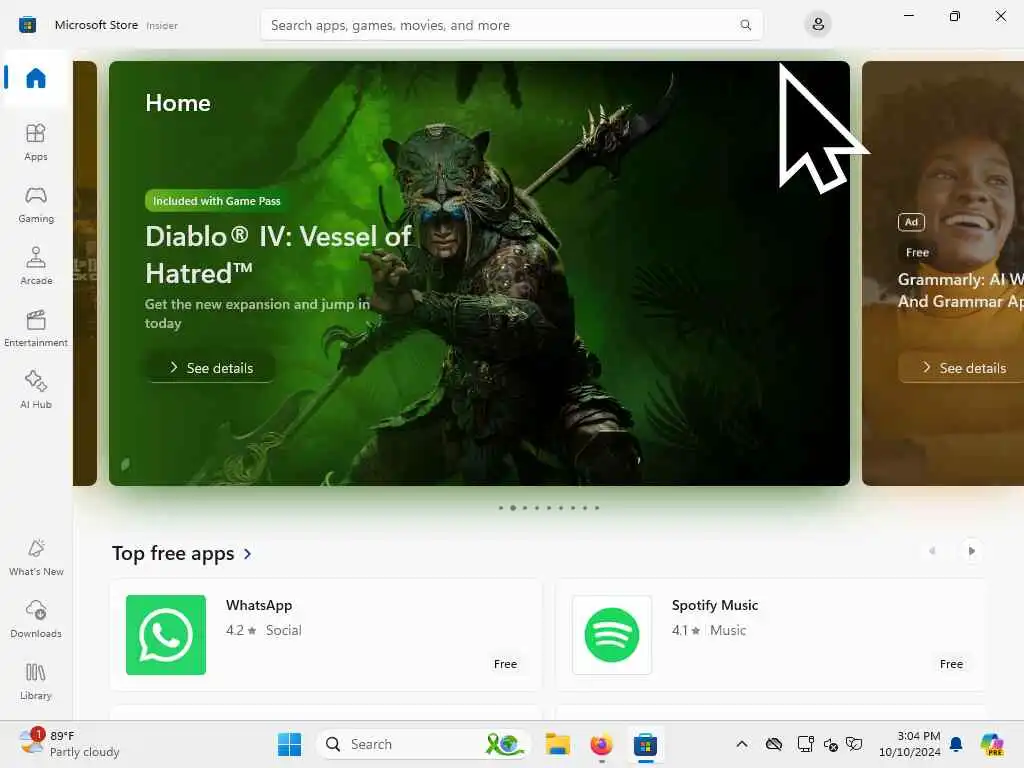Open Windows Start menu
The width and height of the screenshot is (1024, 768).
289,744
